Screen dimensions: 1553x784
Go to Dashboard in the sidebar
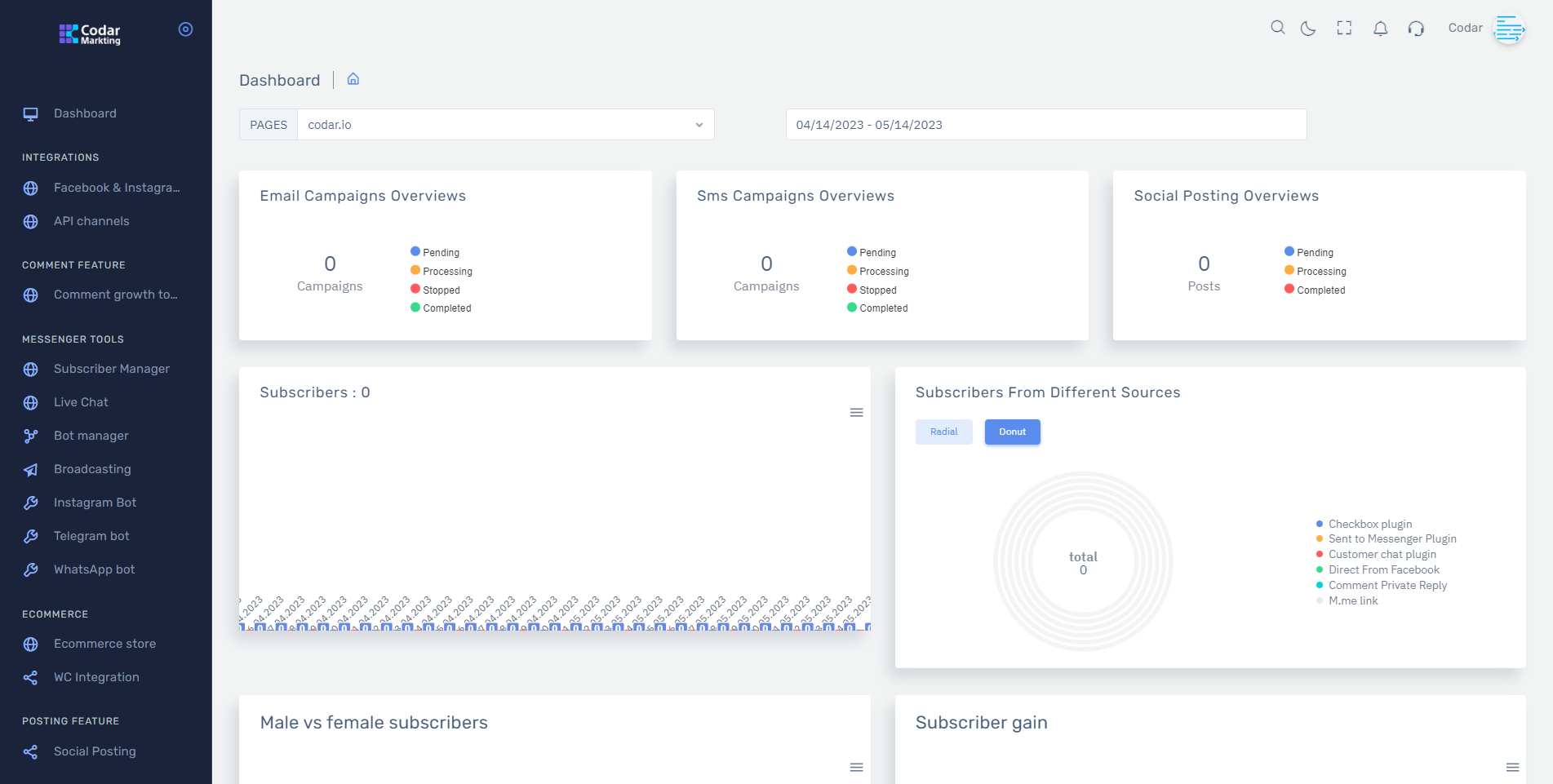85,113
